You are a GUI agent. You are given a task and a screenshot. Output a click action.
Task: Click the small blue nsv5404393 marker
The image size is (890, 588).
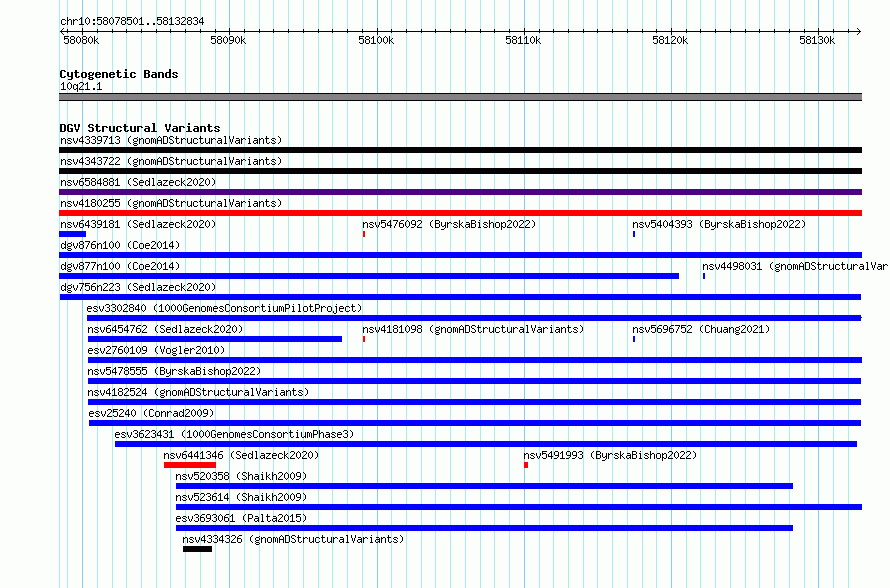[634, 234]
